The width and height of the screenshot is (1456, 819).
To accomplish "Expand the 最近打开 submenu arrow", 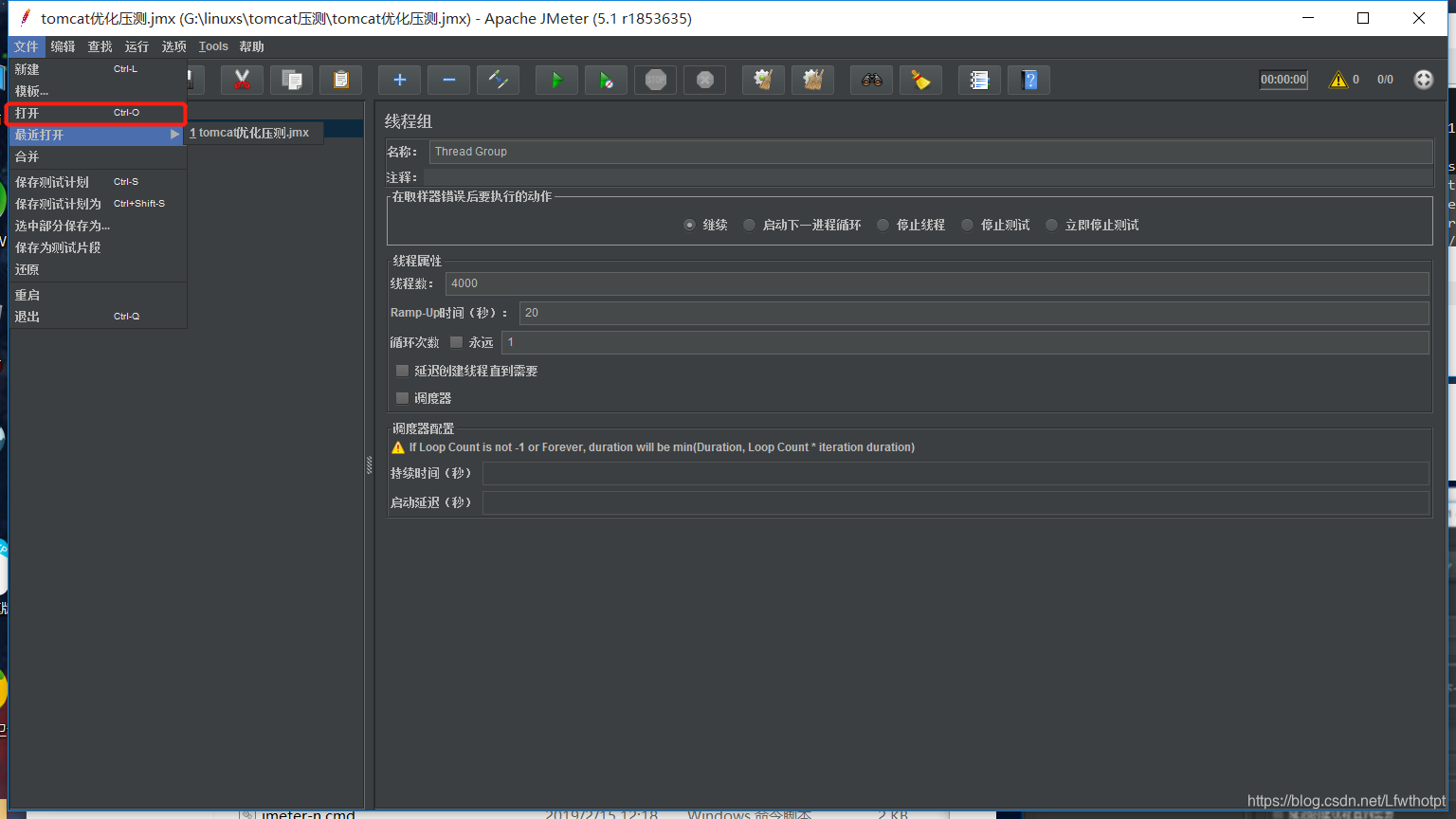I will pyautogui.click(x=174, y=135).
